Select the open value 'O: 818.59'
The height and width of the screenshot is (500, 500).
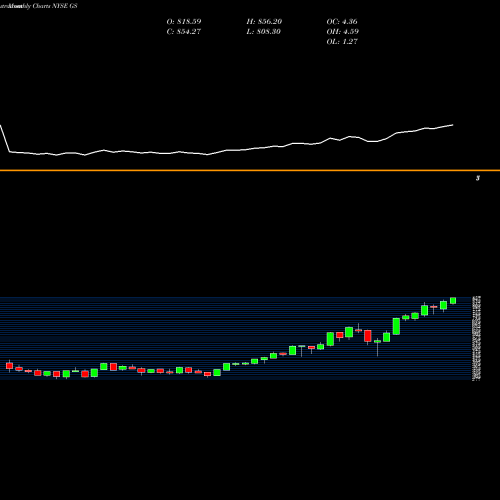[184, 22]
